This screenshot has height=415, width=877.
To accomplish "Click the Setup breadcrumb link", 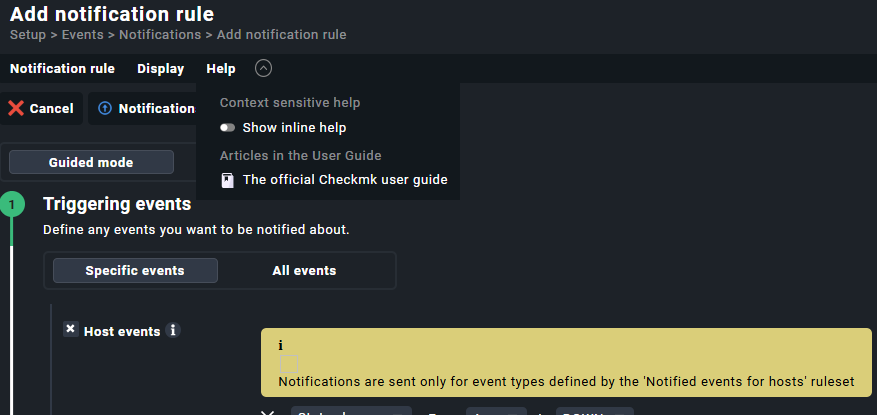I will (x=28, y=34).
